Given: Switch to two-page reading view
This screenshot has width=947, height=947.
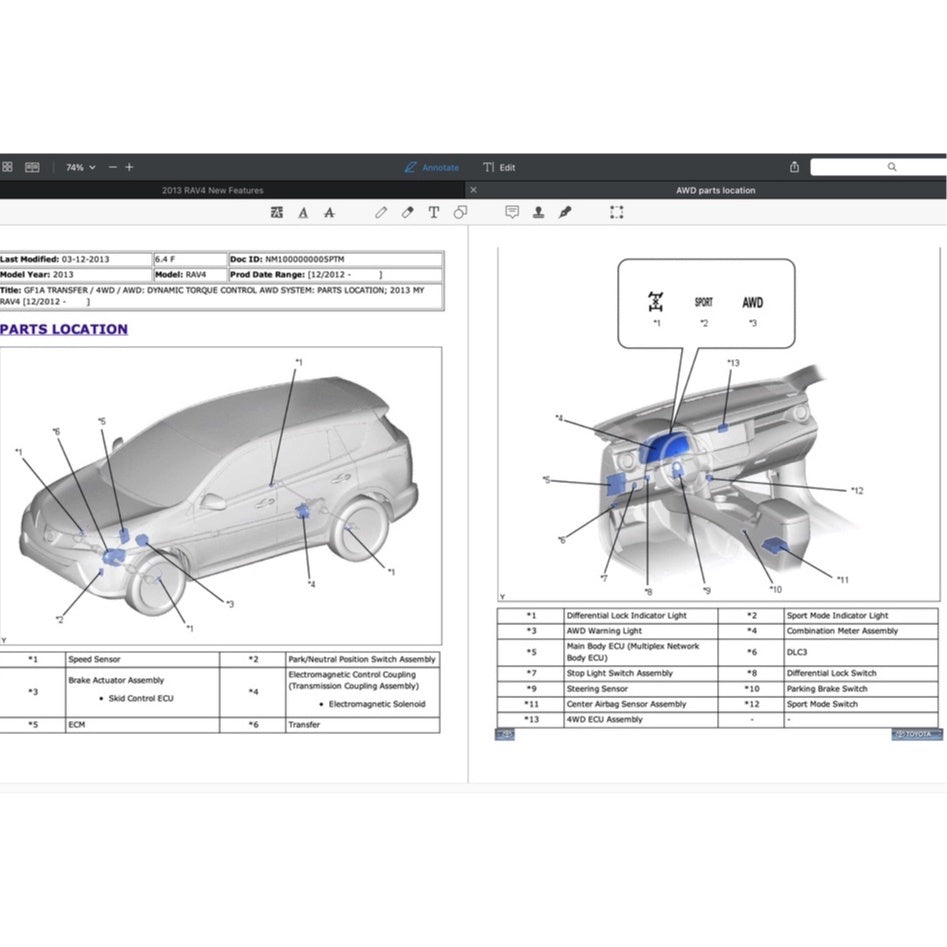Looking at the screenshot, I should click(32, 167).
